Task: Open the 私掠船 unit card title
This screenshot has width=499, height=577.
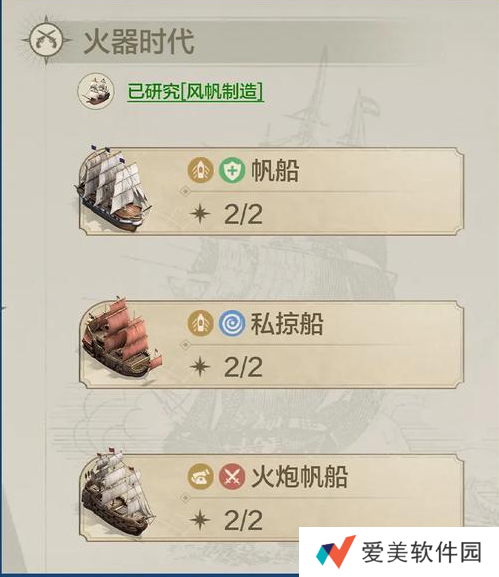Action: click(x=287, y=323)
